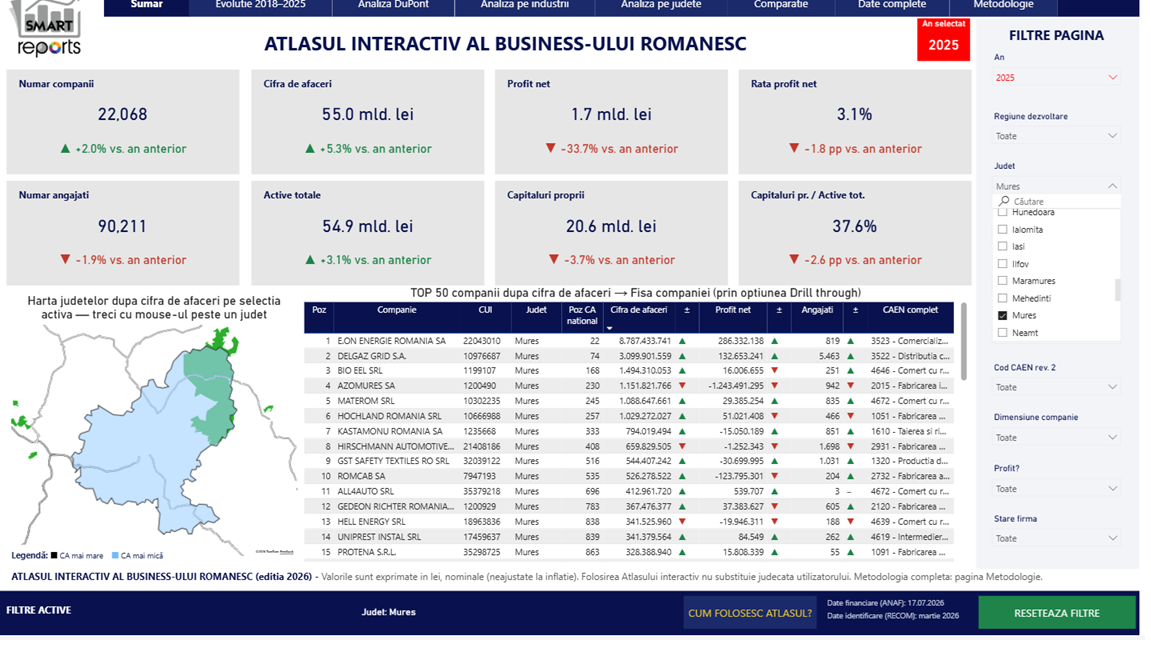Image resolution: width=1151 pixels, height=645 pixels.
Task: Click the Smart Reports logo
Action: pos(49,28)
